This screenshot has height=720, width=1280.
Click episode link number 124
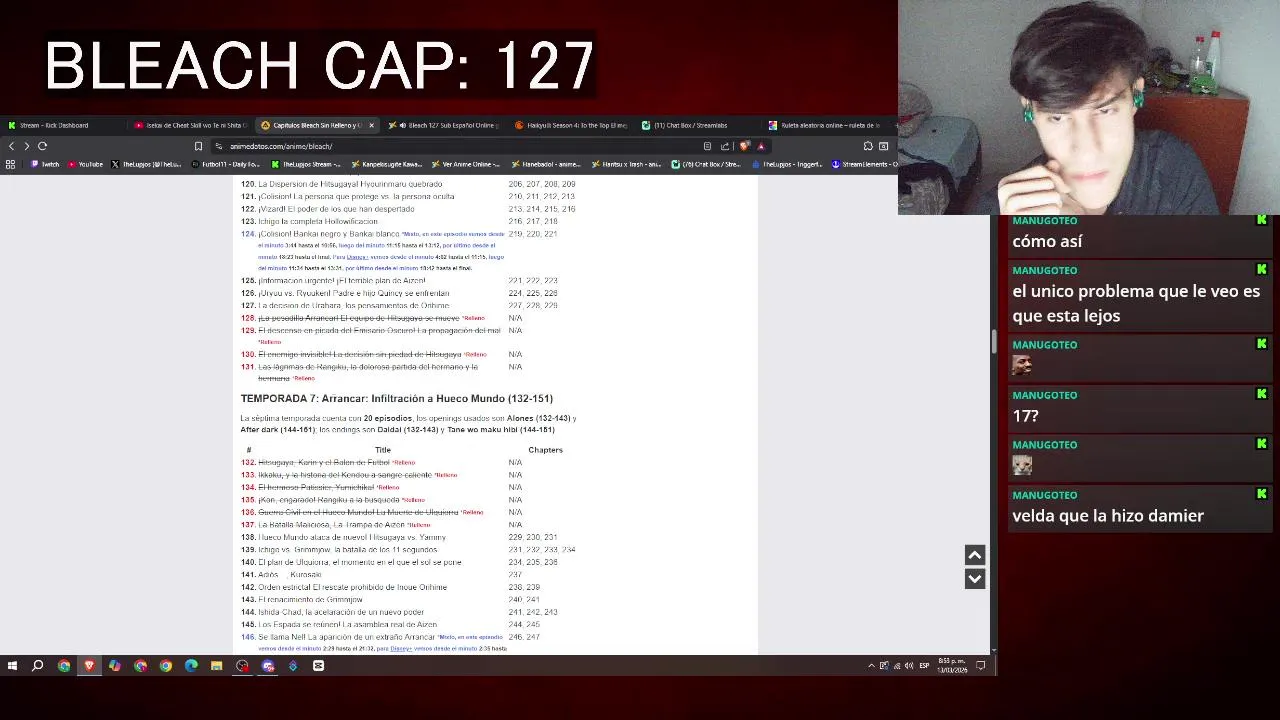248,234
